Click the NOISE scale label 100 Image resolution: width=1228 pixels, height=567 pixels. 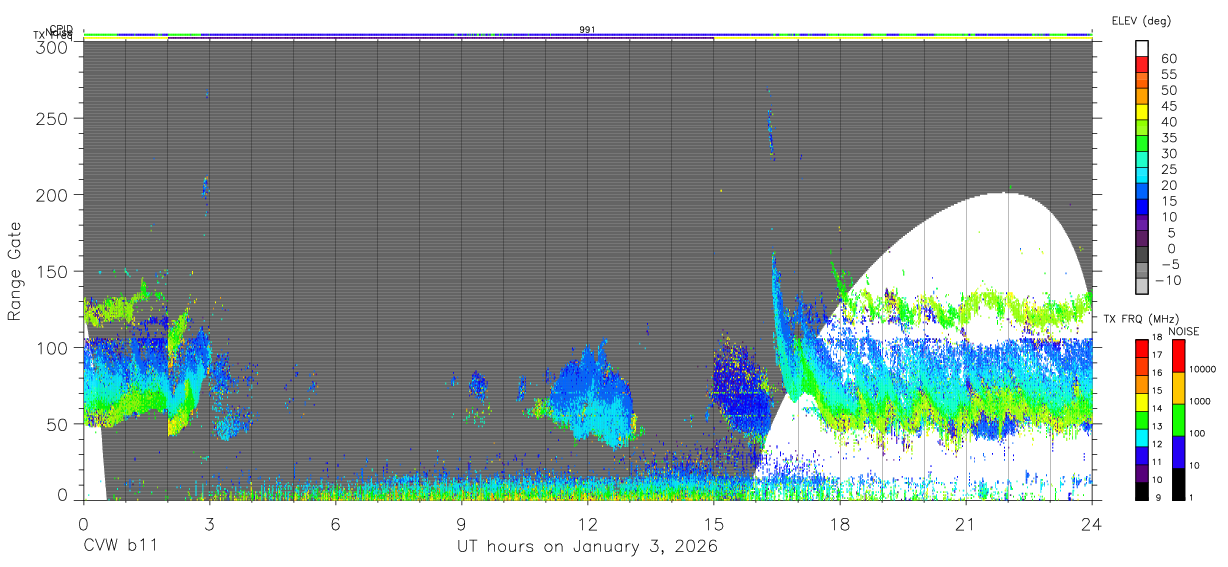pos(1198,433)
